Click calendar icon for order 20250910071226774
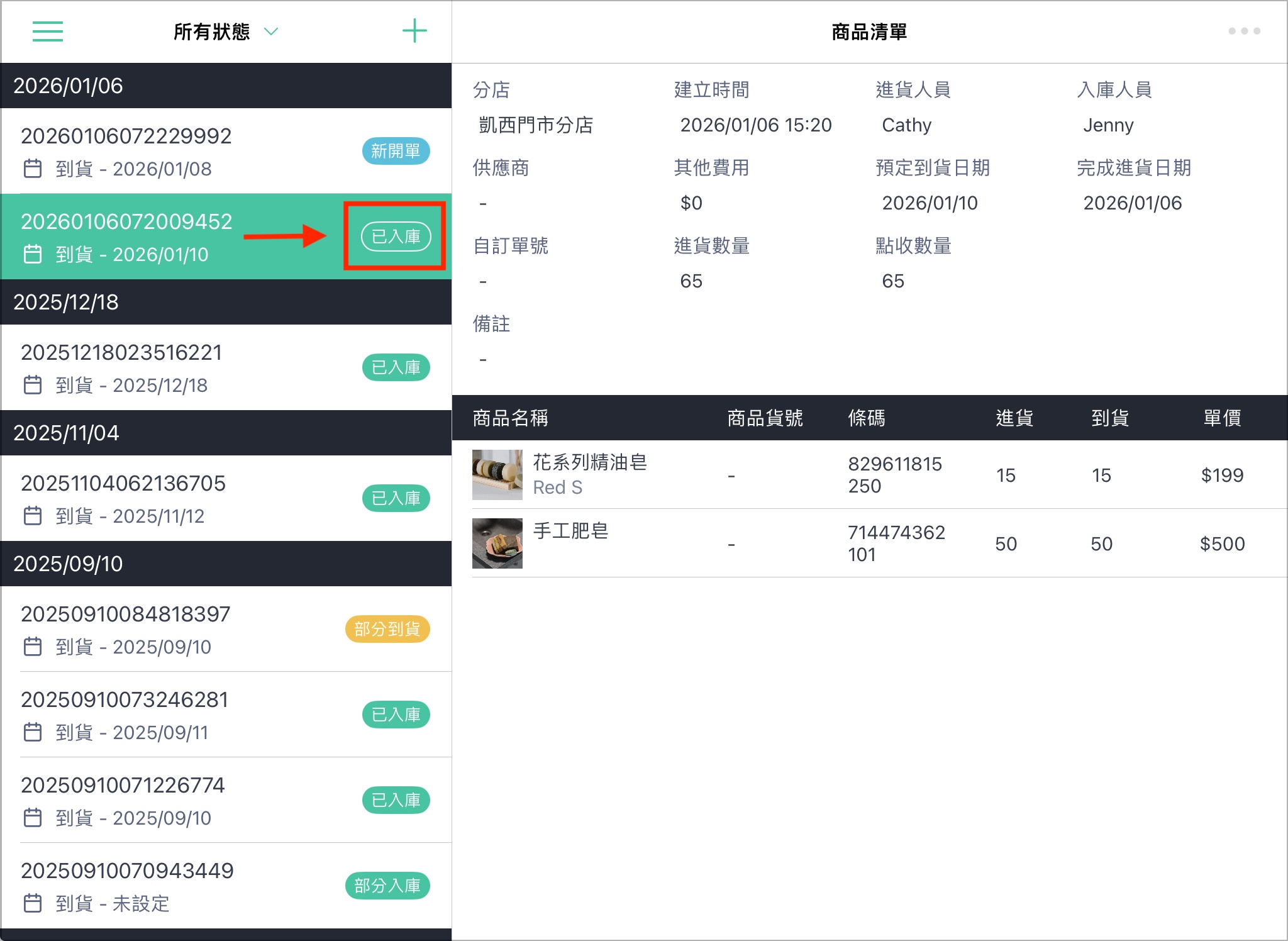The width and height of the screenshot is (1288, 941). (33, 818)
